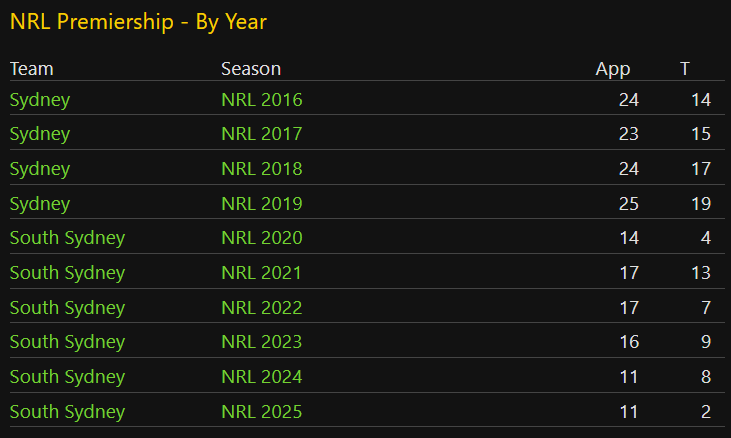Click the Season column header
The width and height of the screenshot is (731, 438).
[x=251, y=69]
